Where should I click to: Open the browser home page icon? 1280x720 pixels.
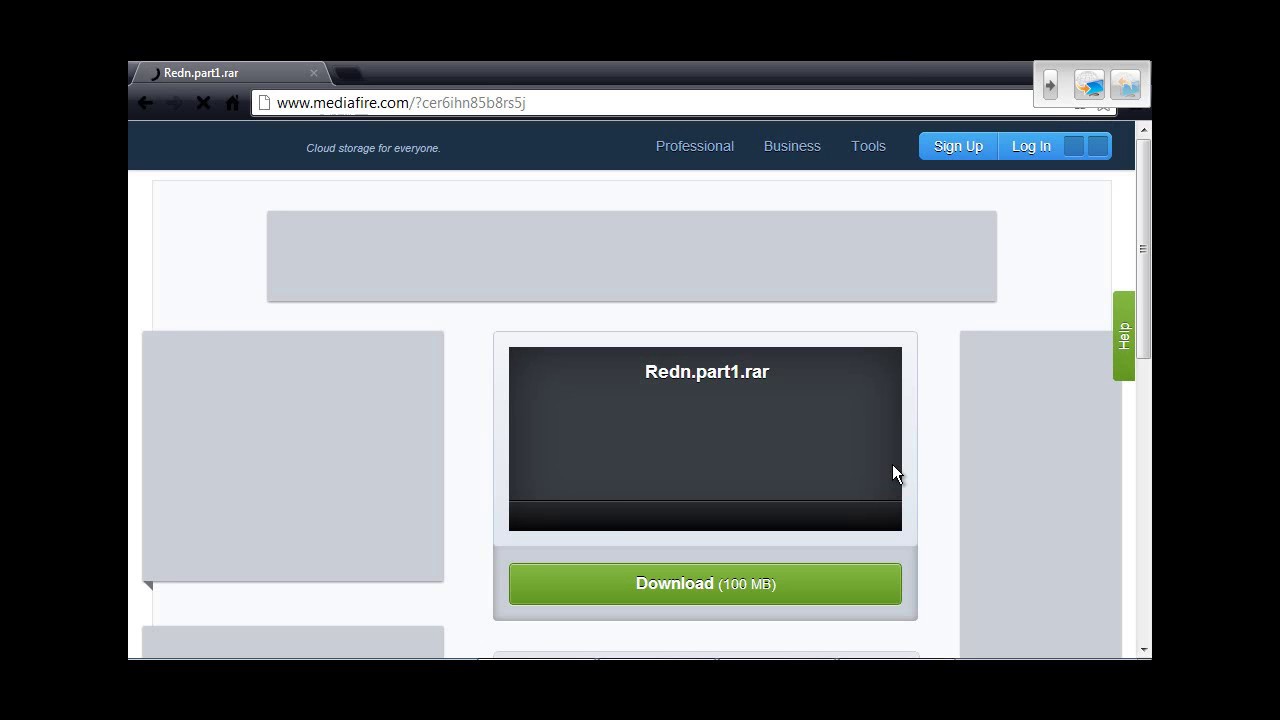[x=232, y=103]
